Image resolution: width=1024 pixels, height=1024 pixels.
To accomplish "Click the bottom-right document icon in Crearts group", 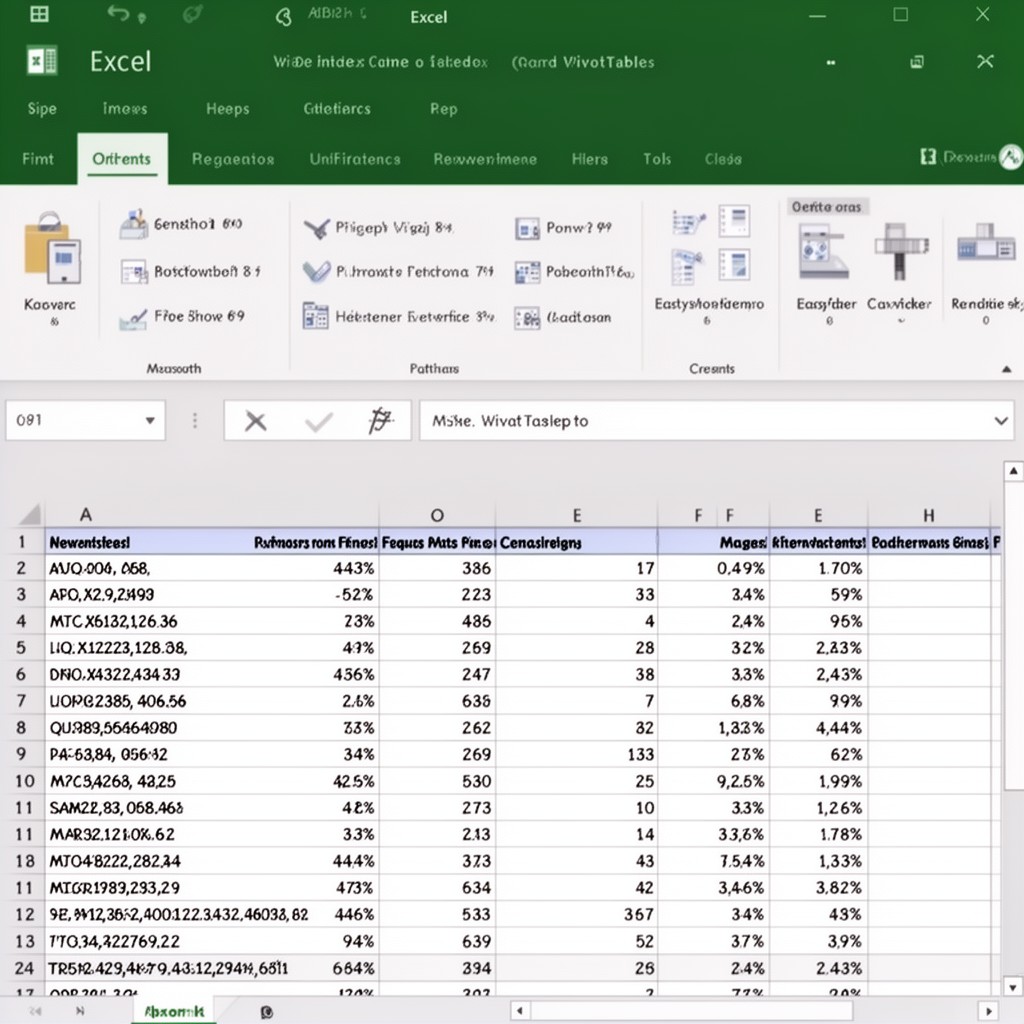I will 734,265.
